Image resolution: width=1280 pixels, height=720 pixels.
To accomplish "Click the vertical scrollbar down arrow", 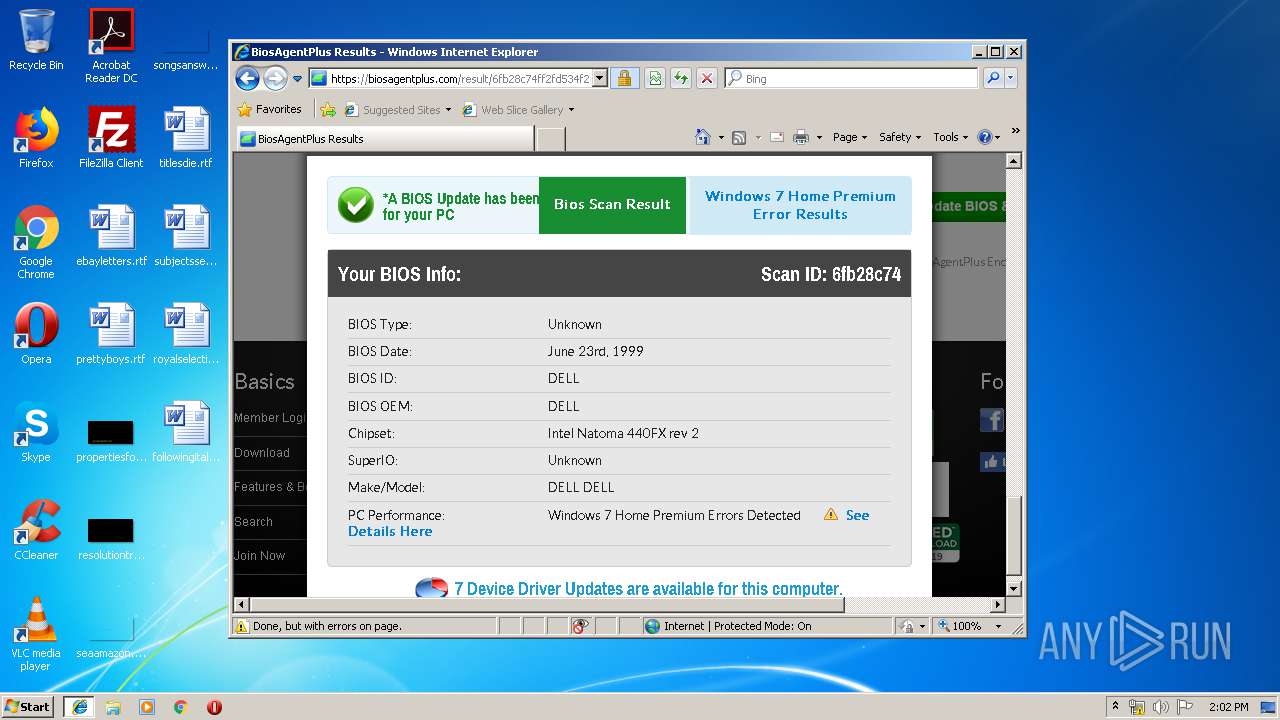I will tap(1013, 589).
